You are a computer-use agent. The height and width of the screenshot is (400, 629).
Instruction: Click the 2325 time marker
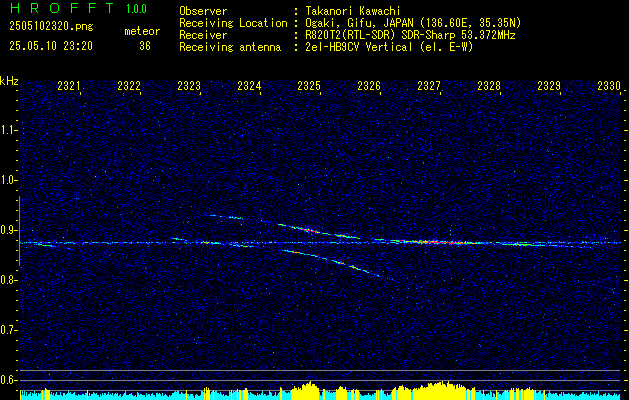[x=309, y=86]
